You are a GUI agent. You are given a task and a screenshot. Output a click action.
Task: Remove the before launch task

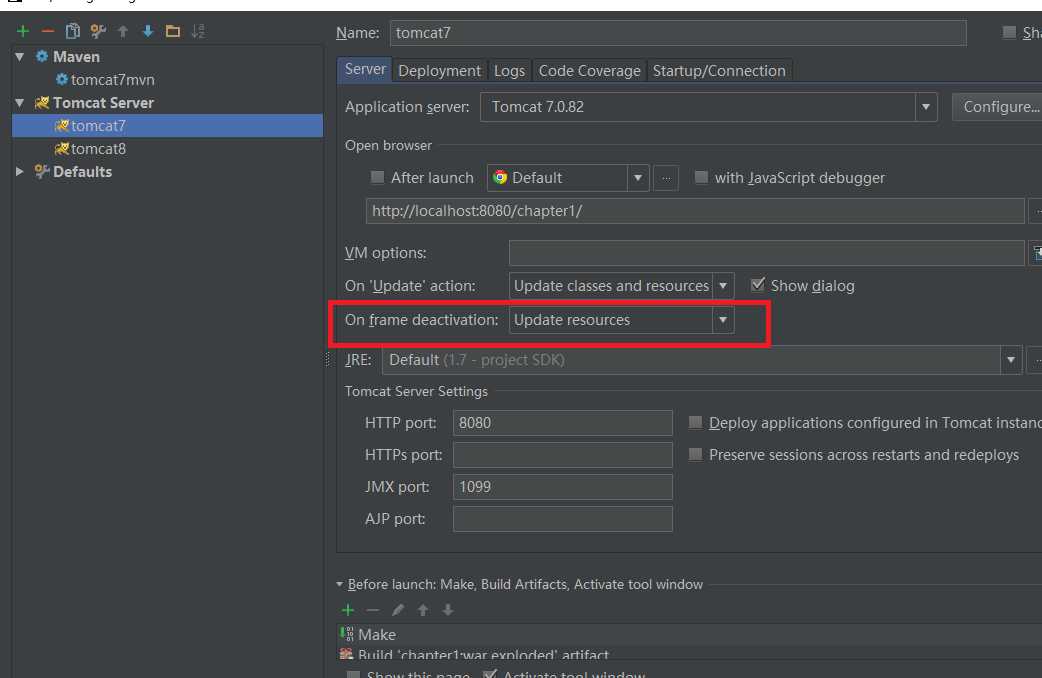click(x=373, y=610)
